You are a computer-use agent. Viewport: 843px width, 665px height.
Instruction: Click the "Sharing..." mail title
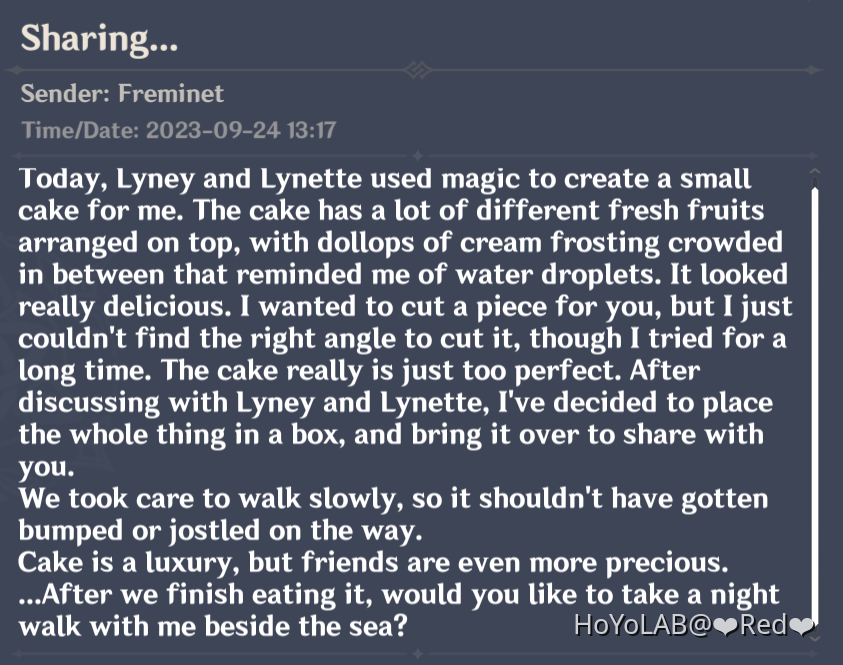100,38
